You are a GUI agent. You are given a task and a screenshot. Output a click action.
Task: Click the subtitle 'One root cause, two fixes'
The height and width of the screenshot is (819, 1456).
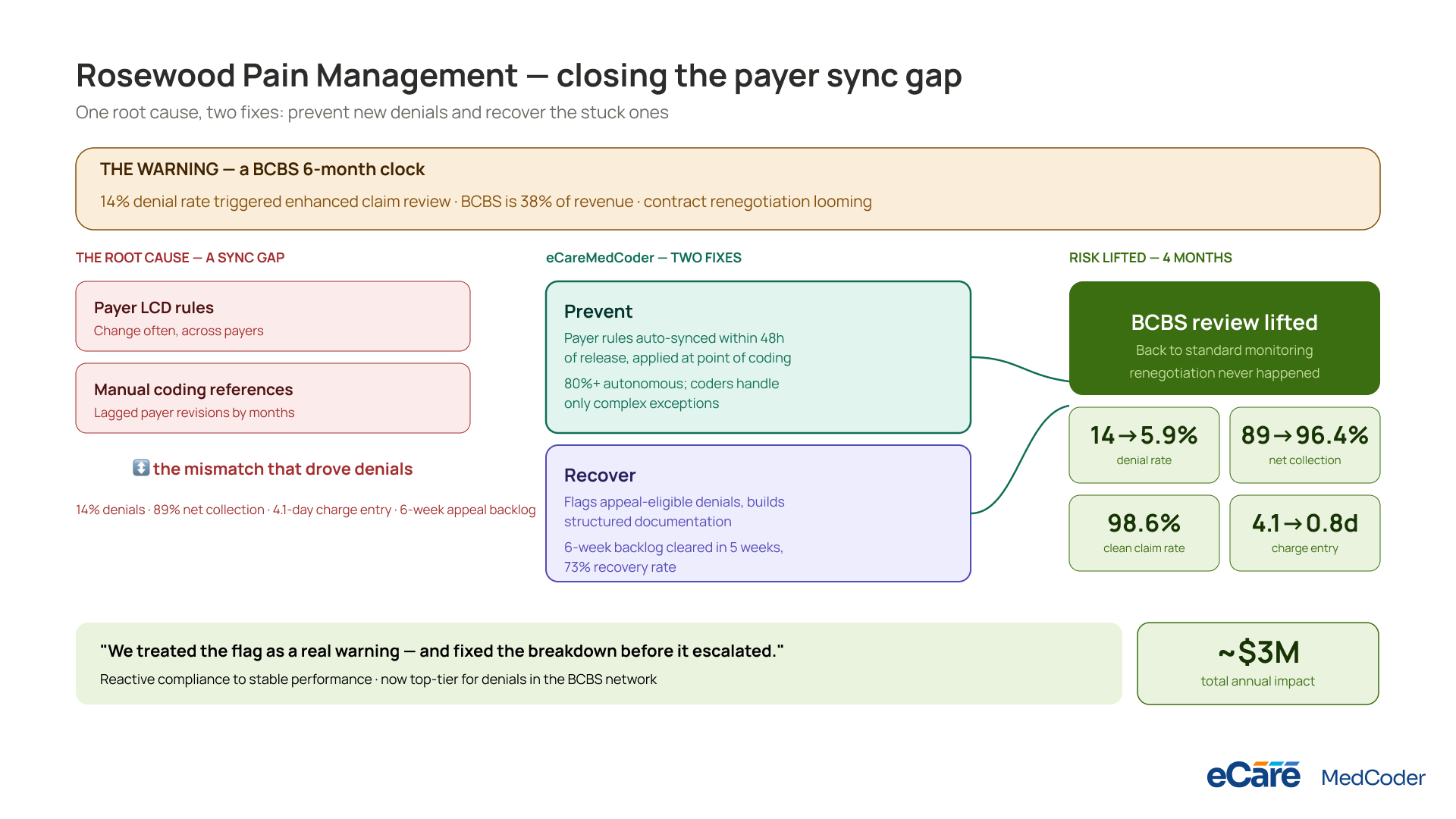[372, 112]
